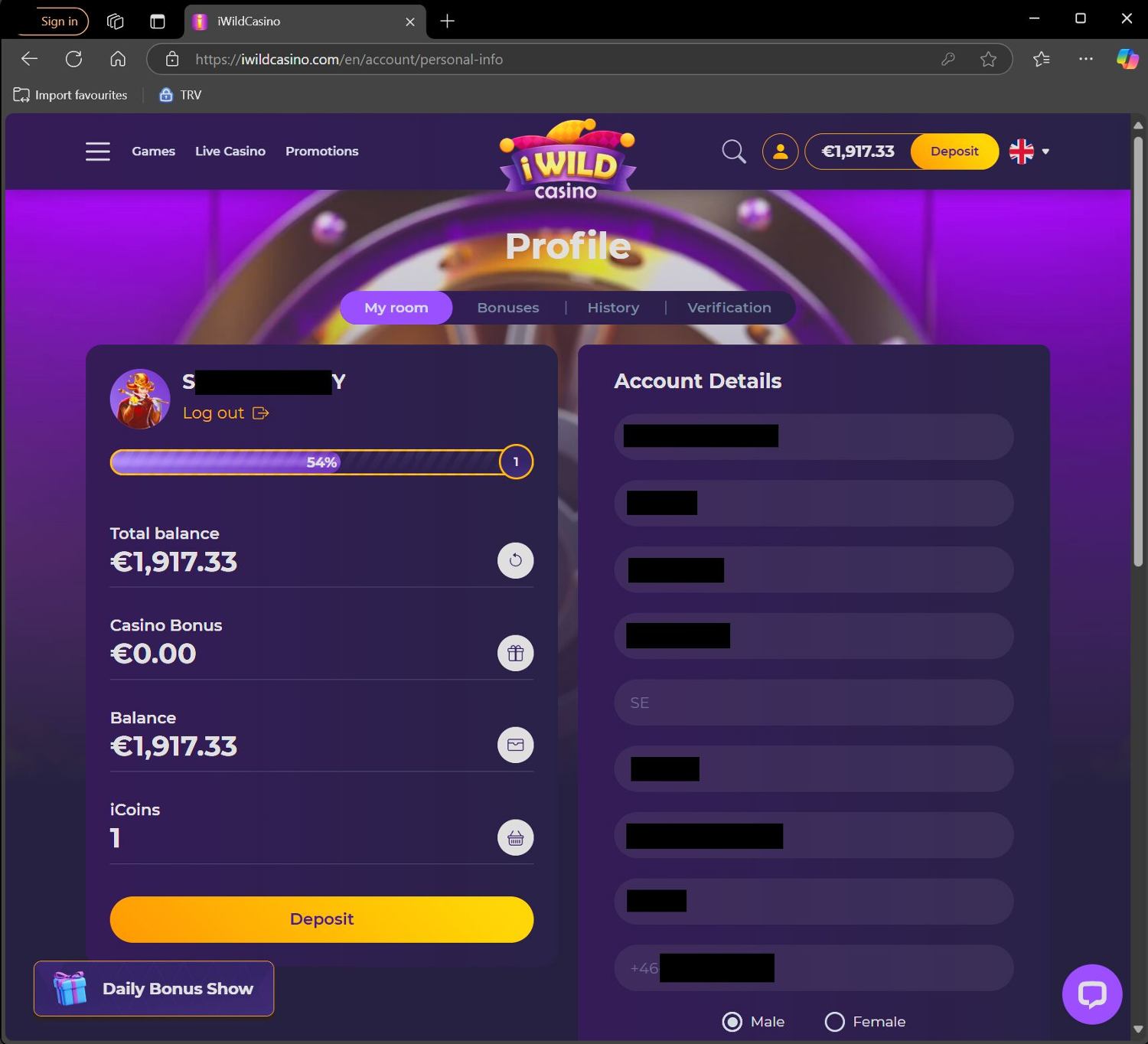Viewport: 1148px width, 1044px height.
Task: Click the SE country input field
Action: click(814, 703)
